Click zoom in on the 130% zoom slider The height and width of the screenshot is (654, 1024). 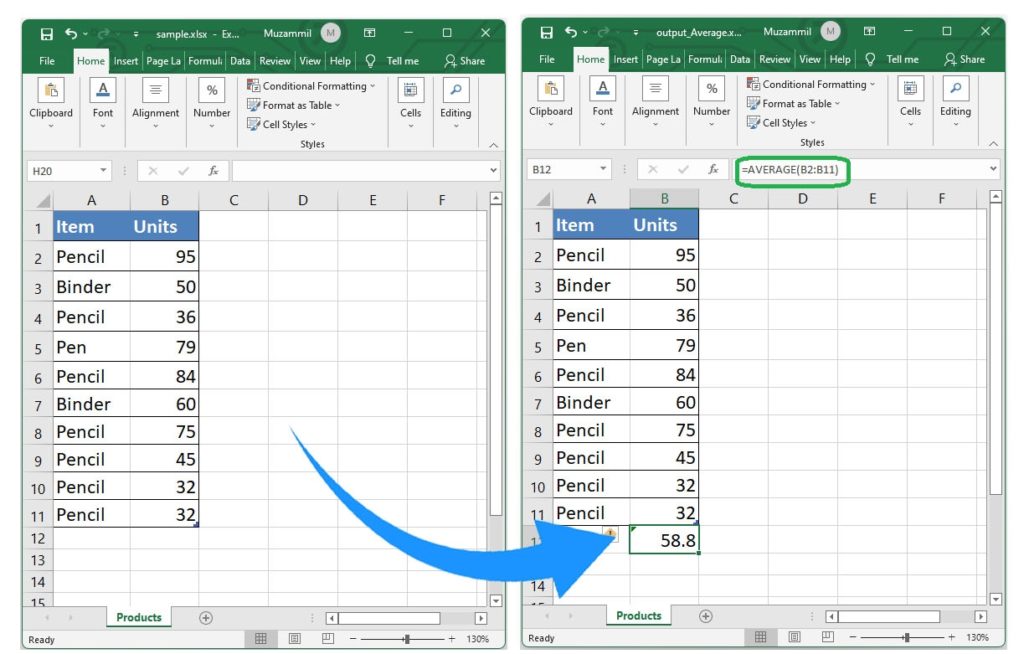[952, 635]
